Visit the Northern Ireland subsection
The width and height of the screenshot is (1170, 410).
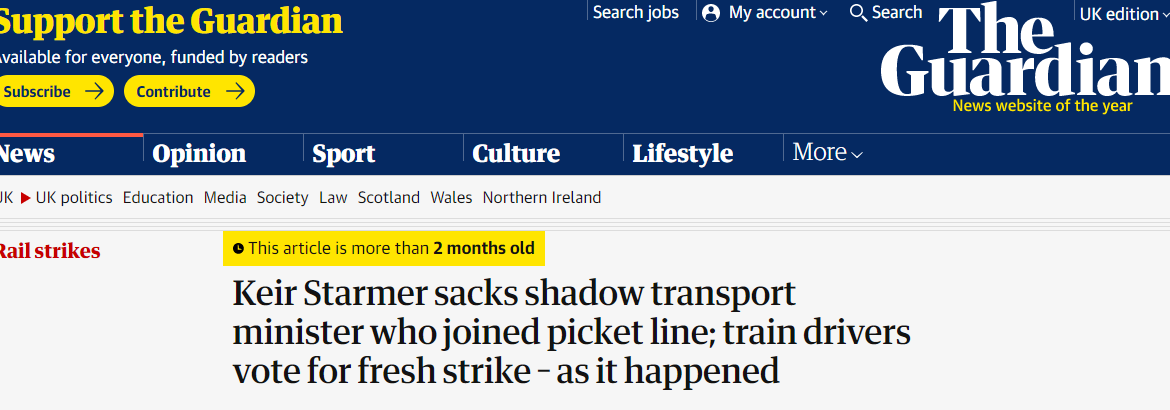(542, 197)
